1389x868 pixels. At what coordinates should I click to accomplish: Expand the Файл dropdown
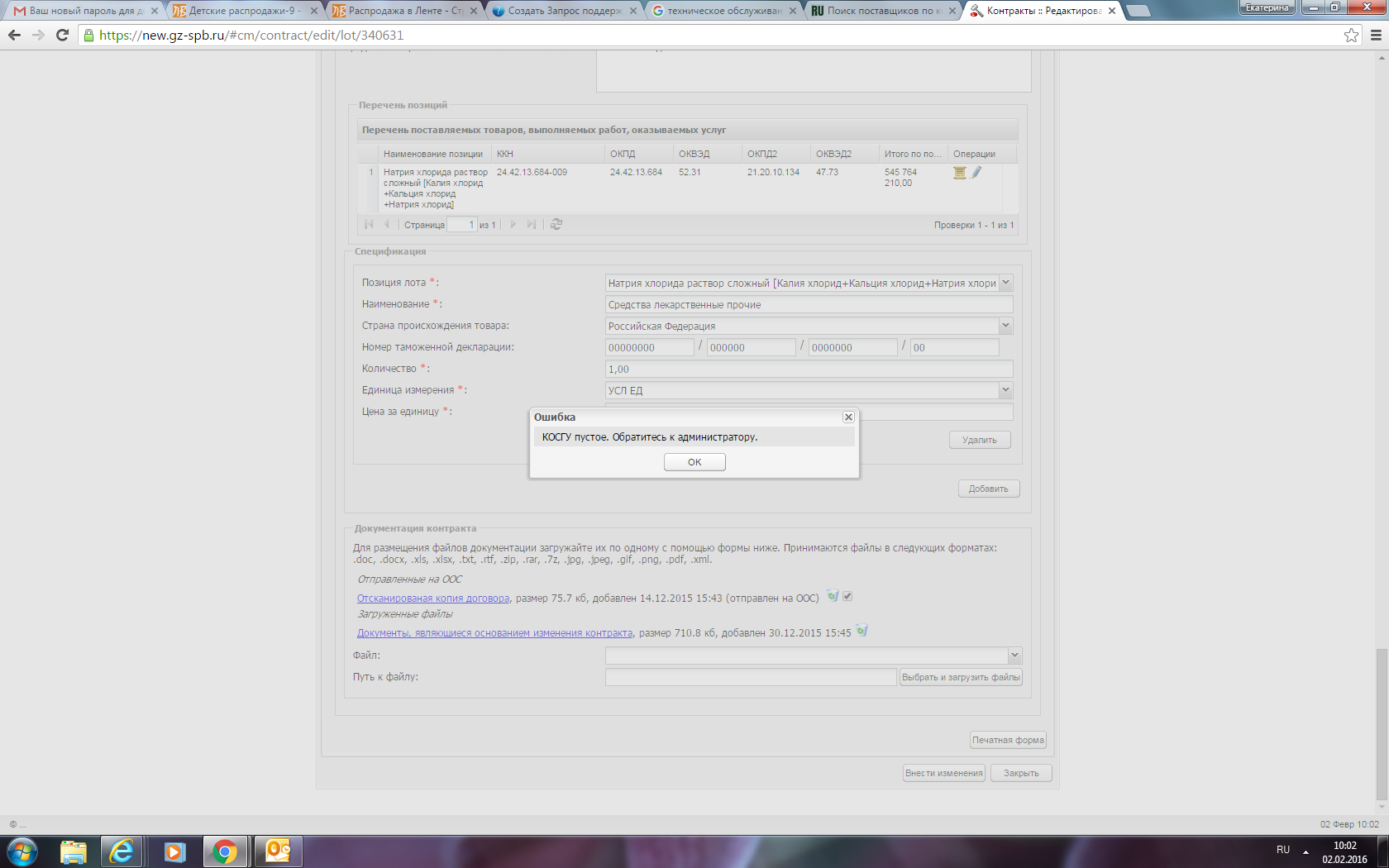(1014, 656)
